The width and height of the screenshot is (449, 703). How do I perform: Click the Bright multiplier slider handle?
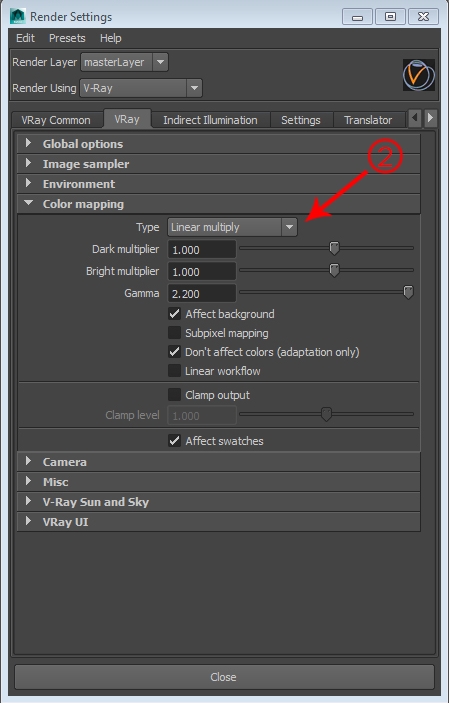(334, 270)
